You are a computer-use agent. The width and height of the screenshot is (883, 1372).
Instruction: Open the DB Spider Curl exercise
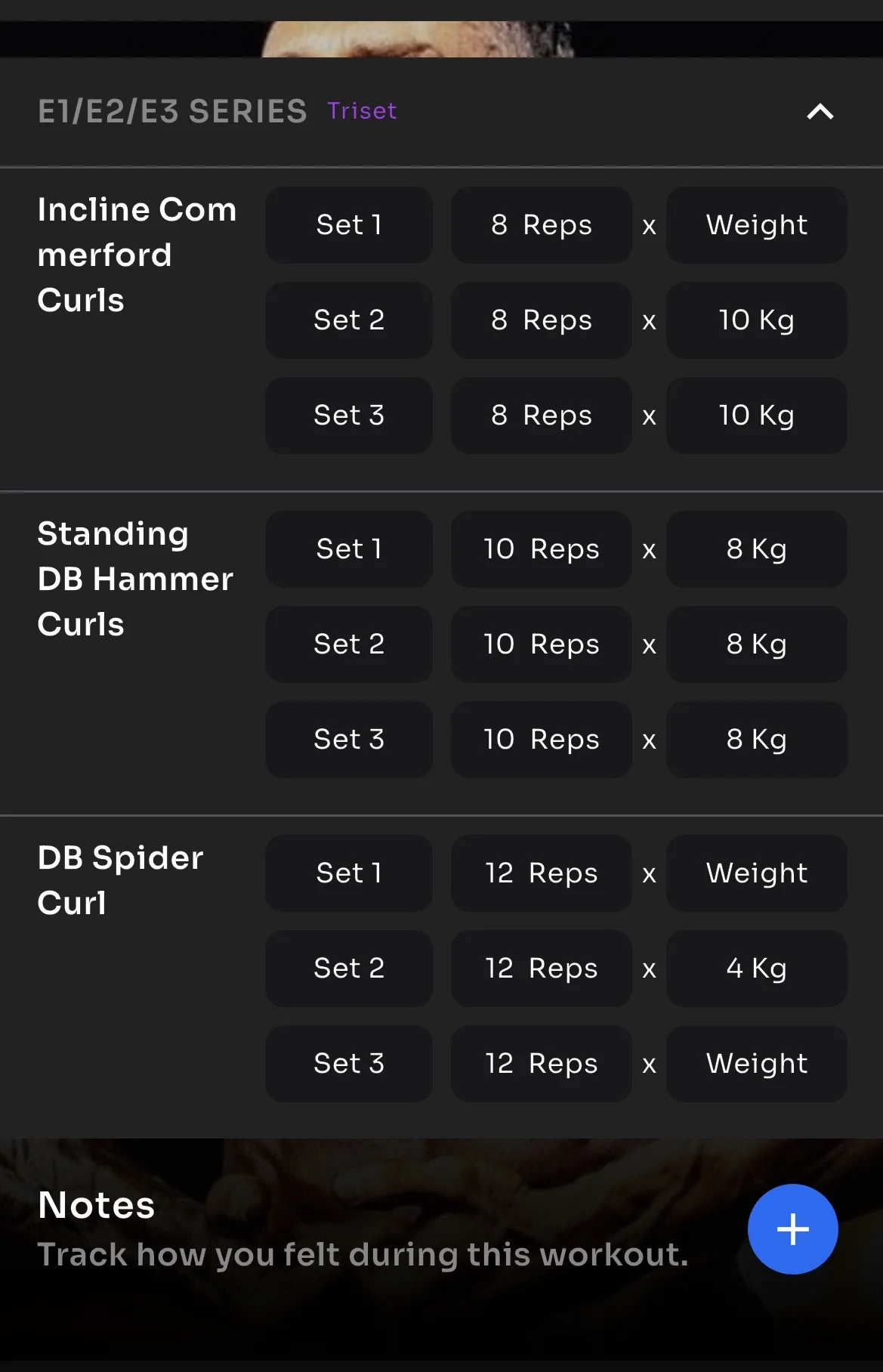coord(119,880)
